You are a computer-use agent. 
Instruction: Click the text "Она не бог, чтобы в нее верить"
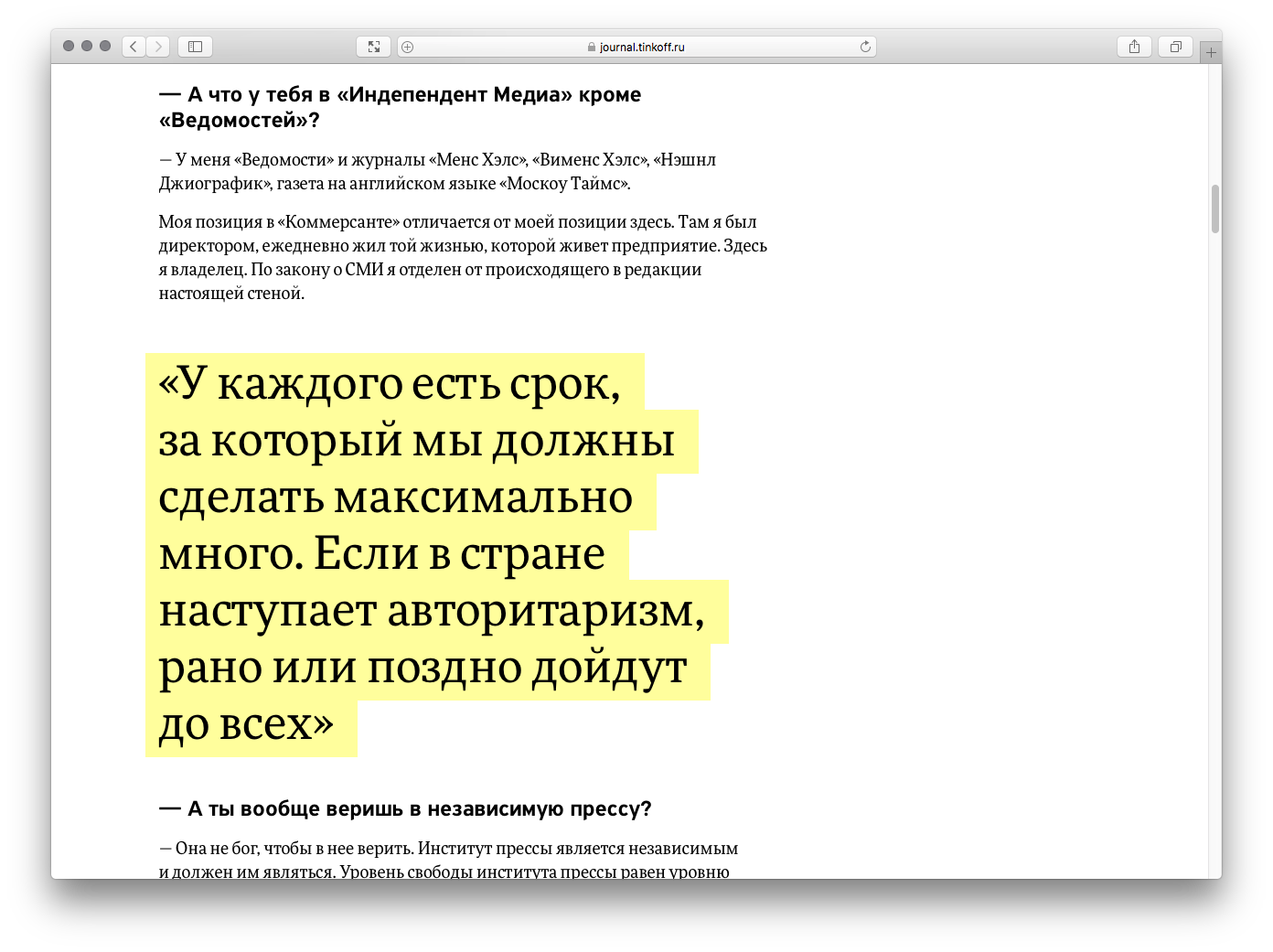pyautogui.click(x=294, y=848)
